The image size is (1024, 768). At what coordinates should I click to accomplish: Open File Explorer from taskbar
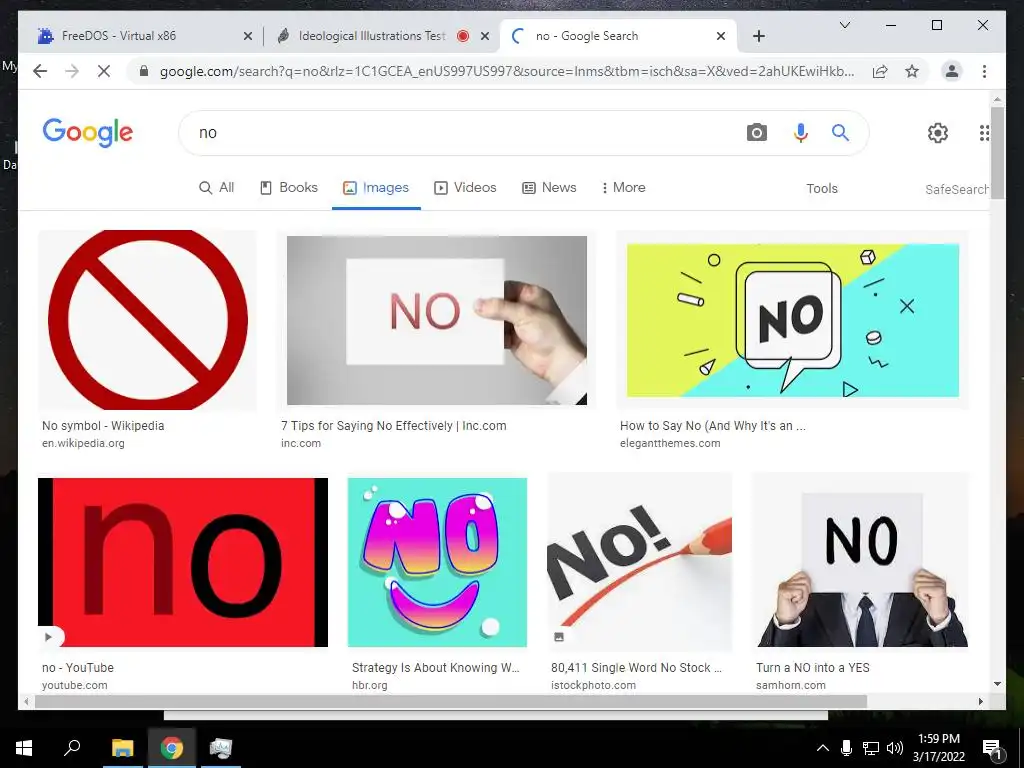pyautogui.click(x=122, y=748)
